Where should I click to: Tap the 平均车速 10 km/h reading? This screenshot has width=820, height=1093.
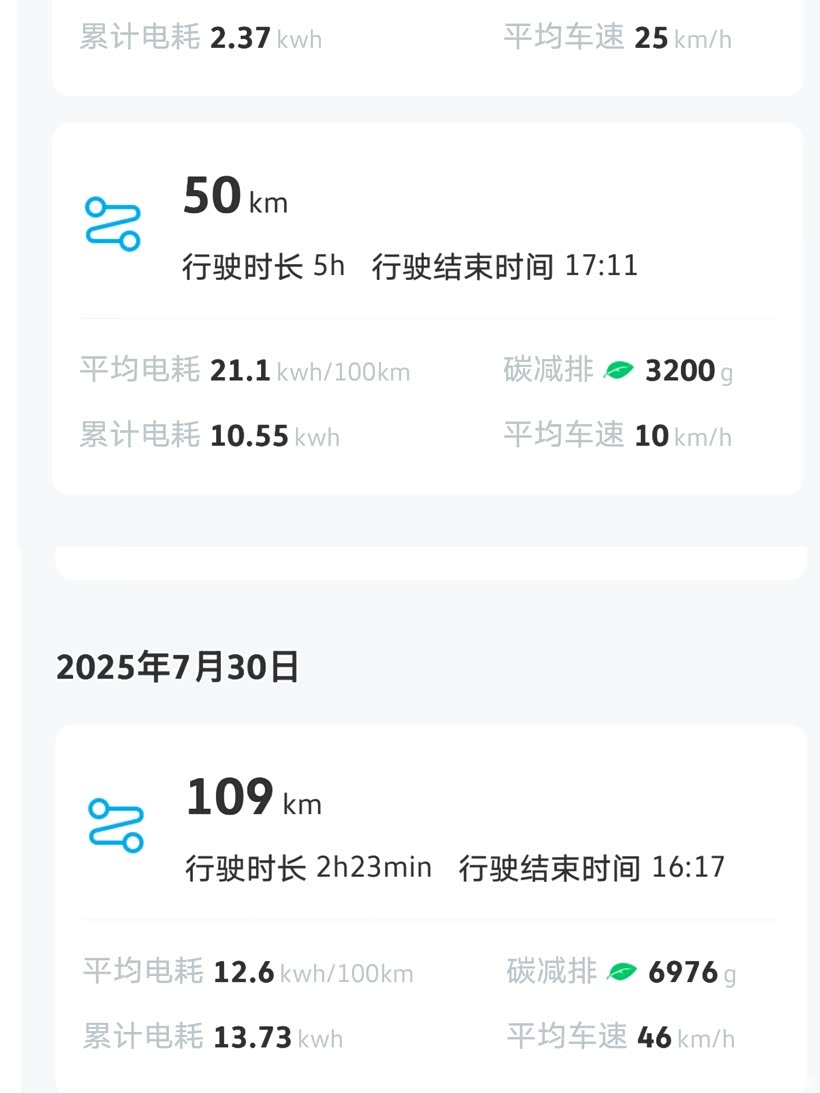[x=618, y=436]
